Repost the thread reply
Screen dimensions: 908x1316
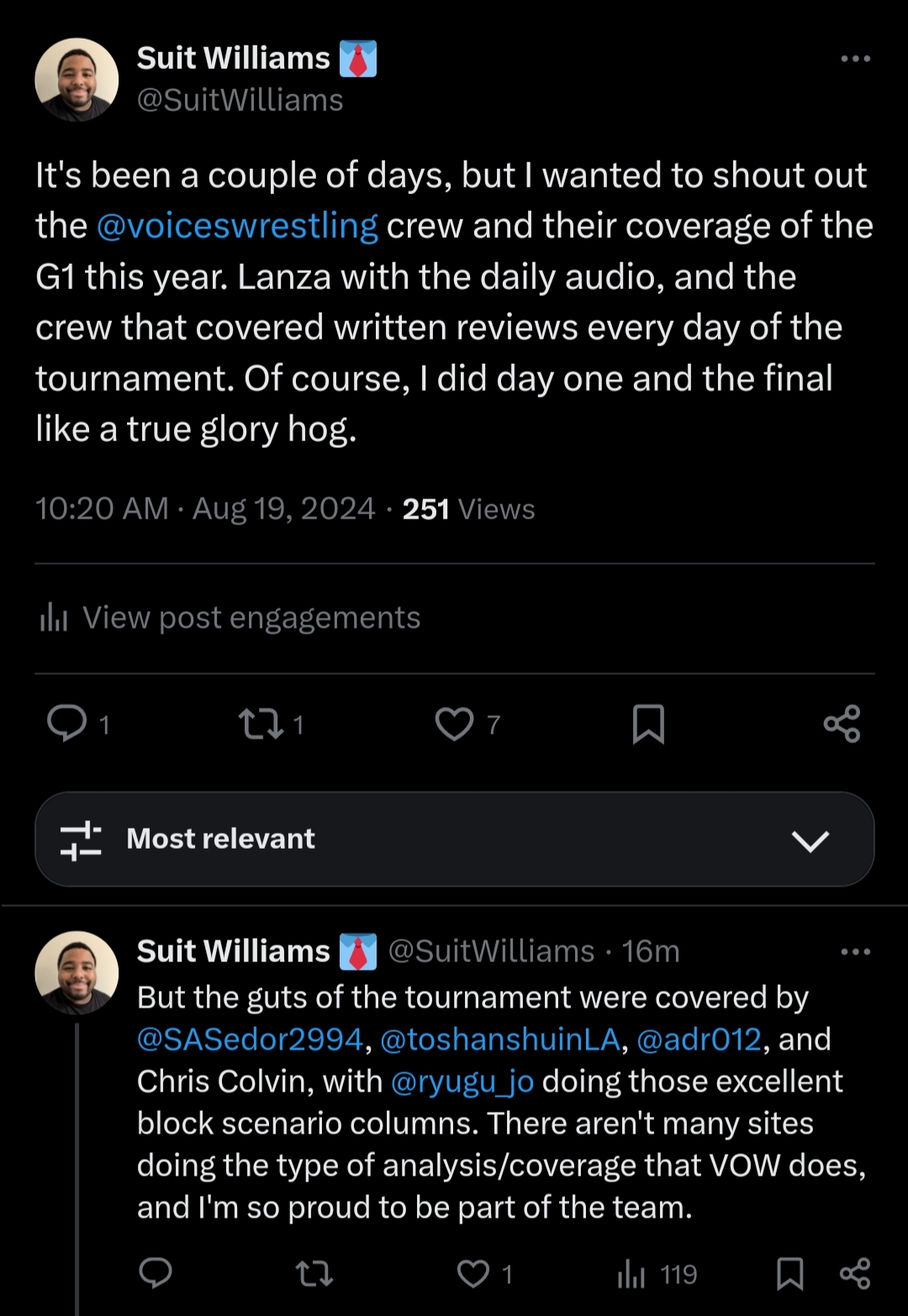click(x=315, y=1274)
